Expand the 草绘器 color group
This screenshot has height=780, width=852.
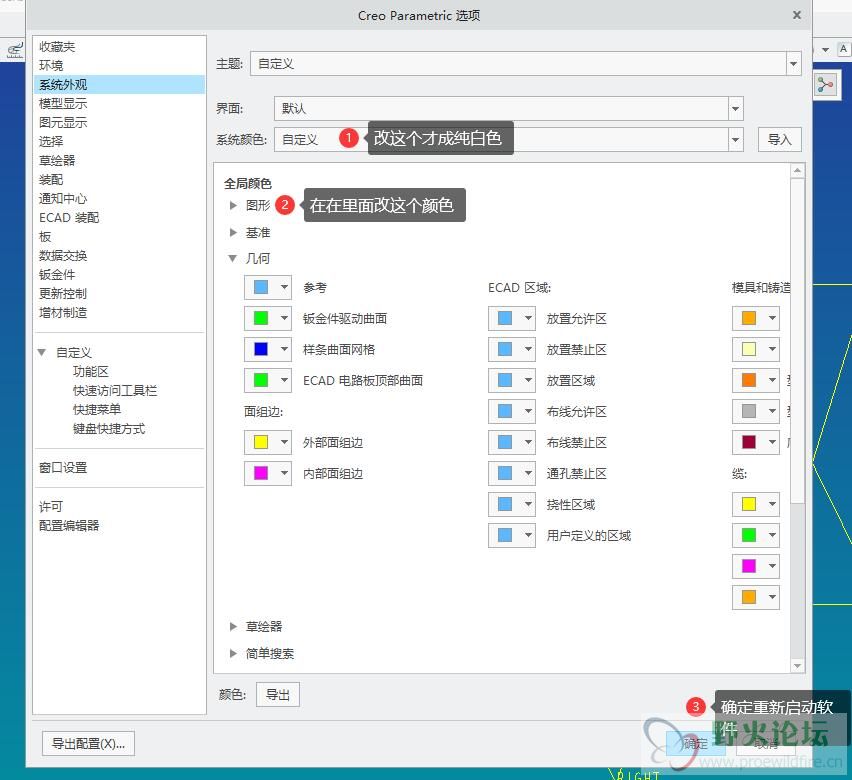[233, 627]
